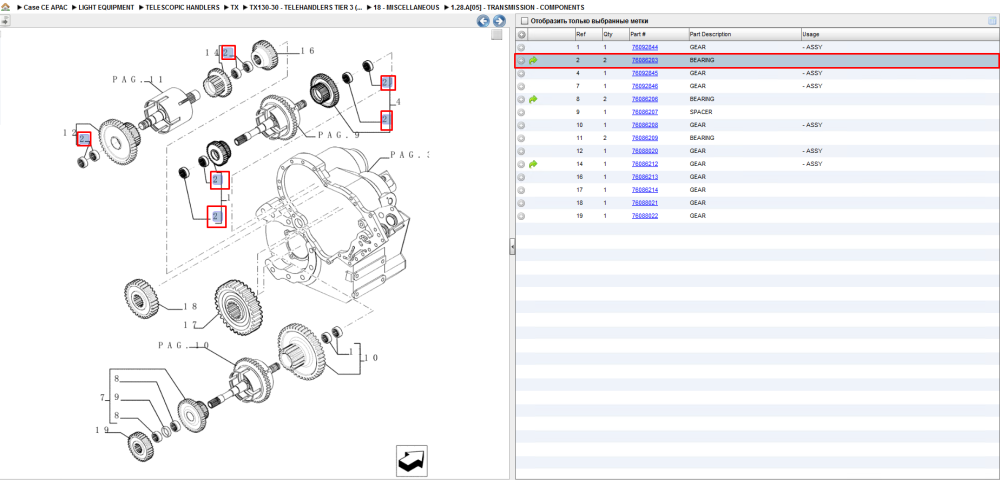Click the blue forward arrow button
The width and height of the screenshot is (1000, 480).
click(499, 21)
